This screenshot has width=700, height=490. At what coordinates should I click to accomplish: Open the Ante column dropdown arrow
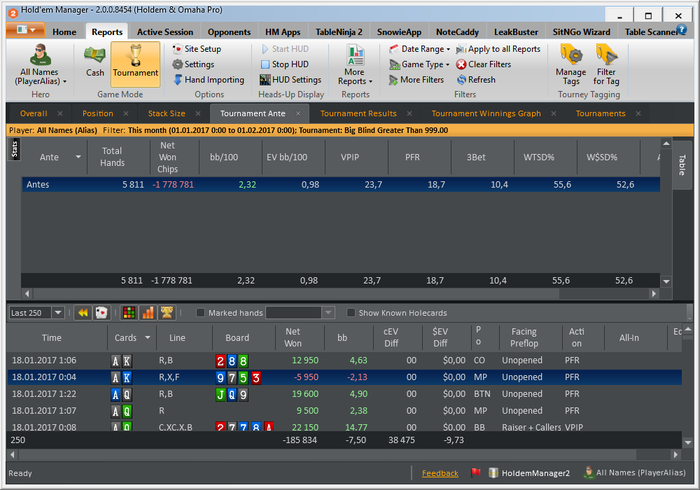[x=79, y=157]
